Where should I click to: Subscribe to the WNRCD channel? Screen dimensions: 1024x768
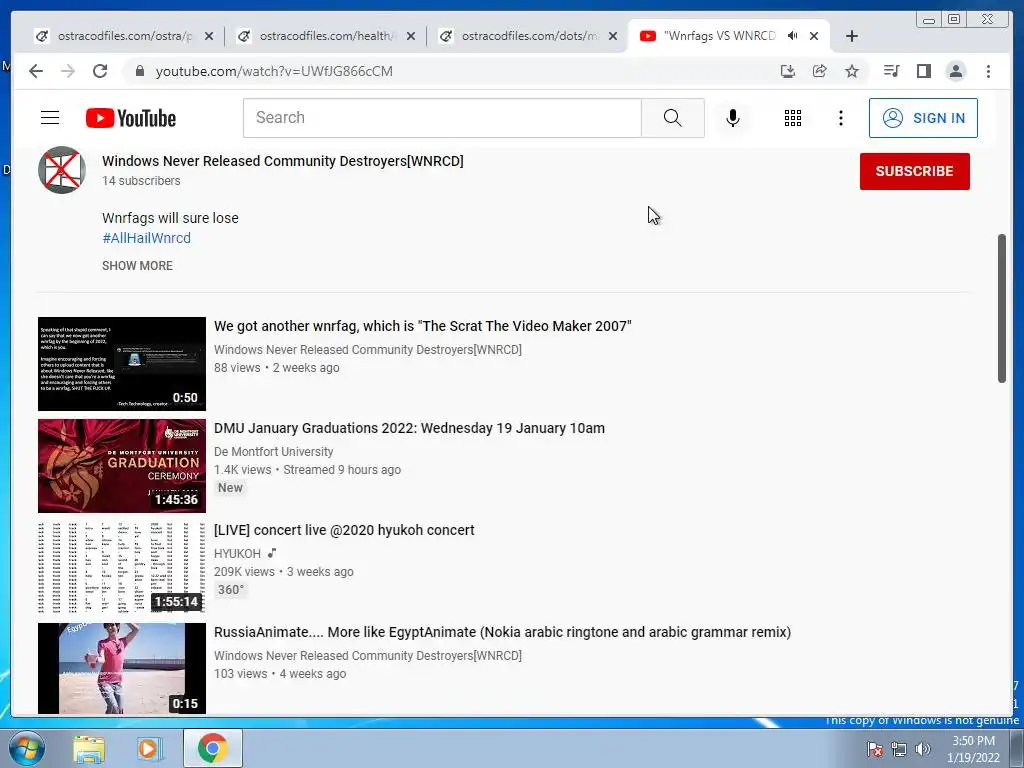[x=914, y=171]
